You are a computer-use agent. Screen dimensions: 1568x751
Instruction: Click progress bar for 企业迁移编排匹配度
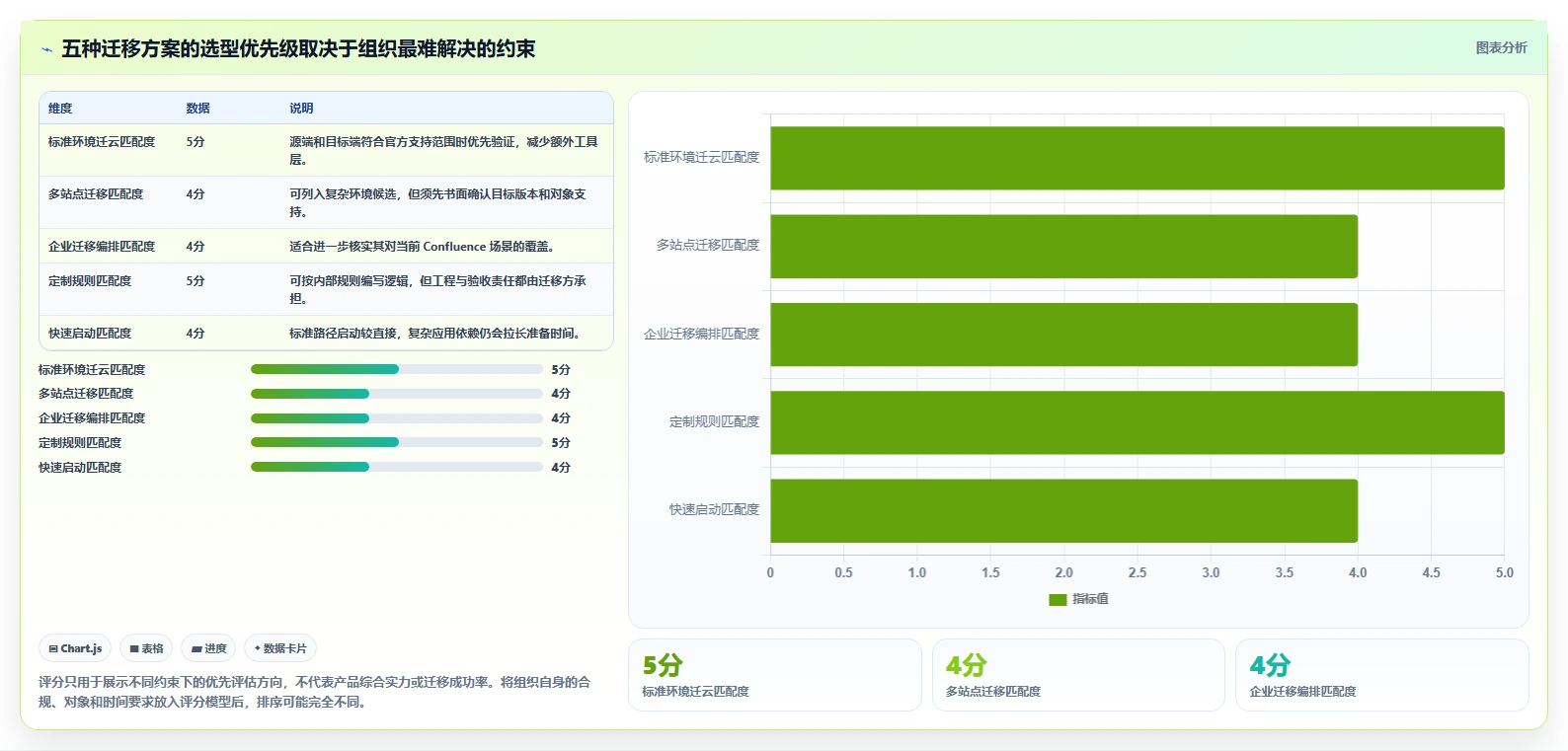(x=397, y=418)
